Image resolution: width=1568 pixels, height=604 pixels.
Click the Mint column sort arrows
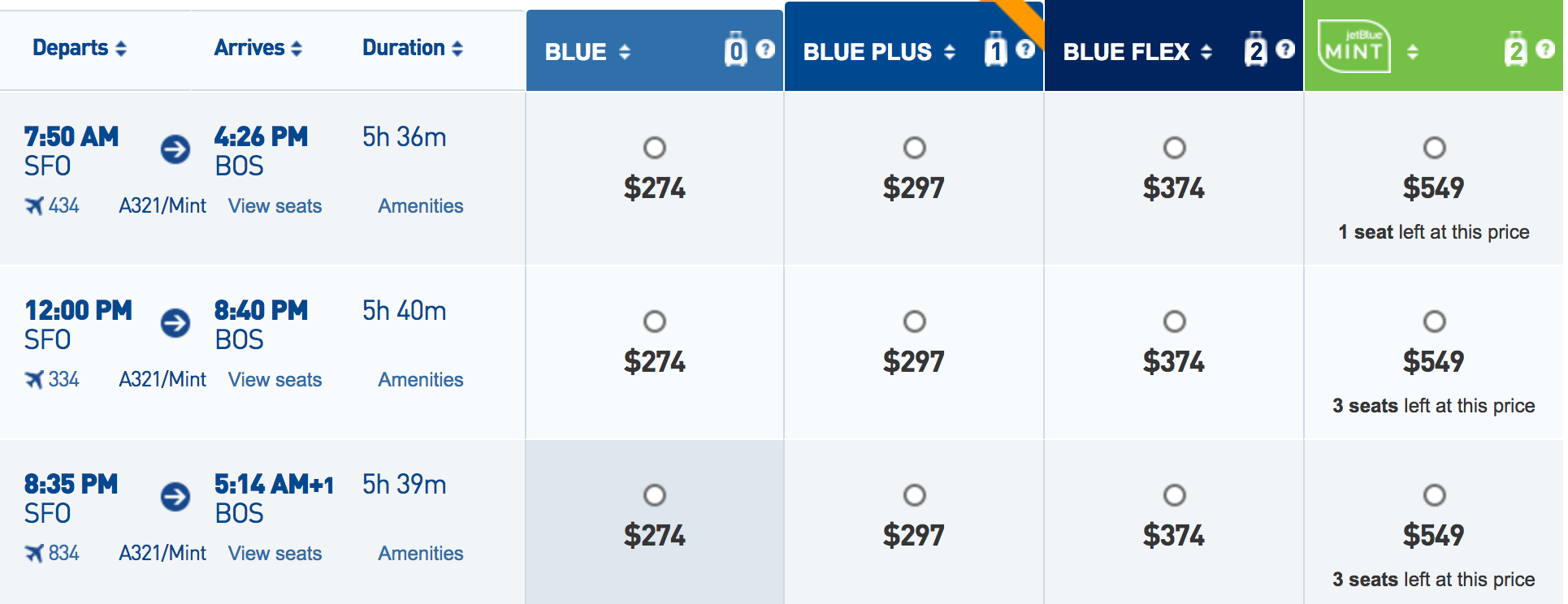(1413, 52)
